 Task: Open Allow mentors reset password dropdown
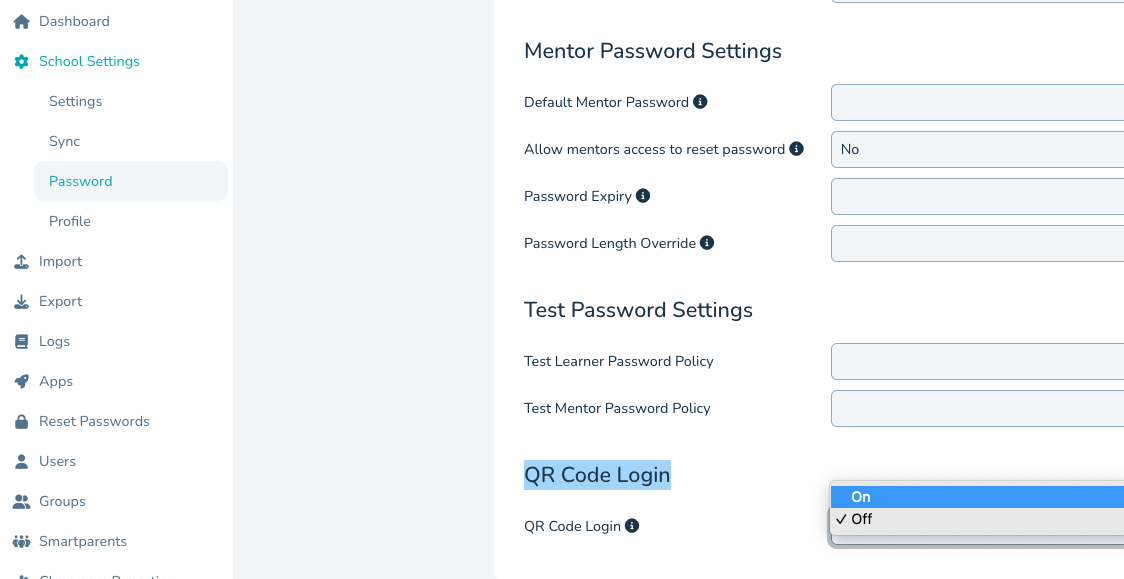click(x=977, y=149)
